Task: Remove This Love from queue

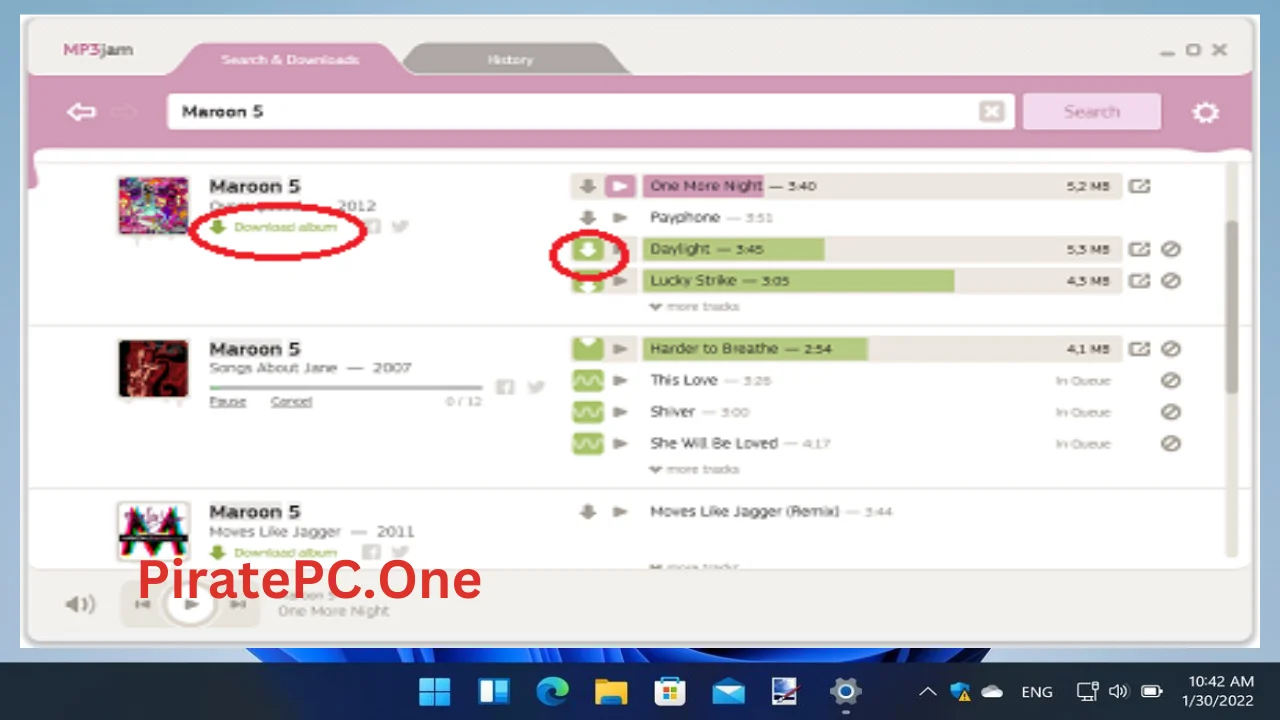Action: tap(1171, 380)
